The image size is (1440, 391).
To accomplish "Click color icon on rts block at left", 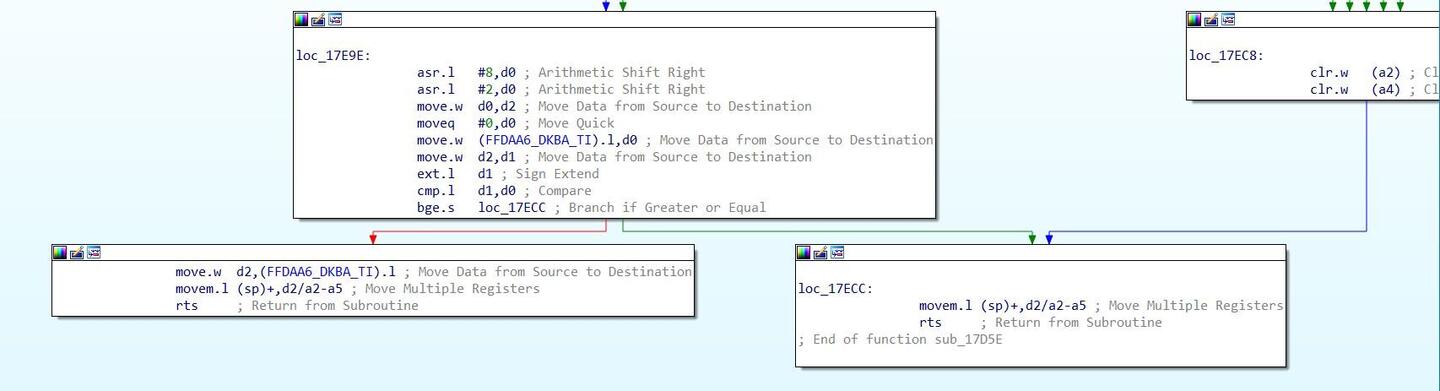I will coord(60,252).
